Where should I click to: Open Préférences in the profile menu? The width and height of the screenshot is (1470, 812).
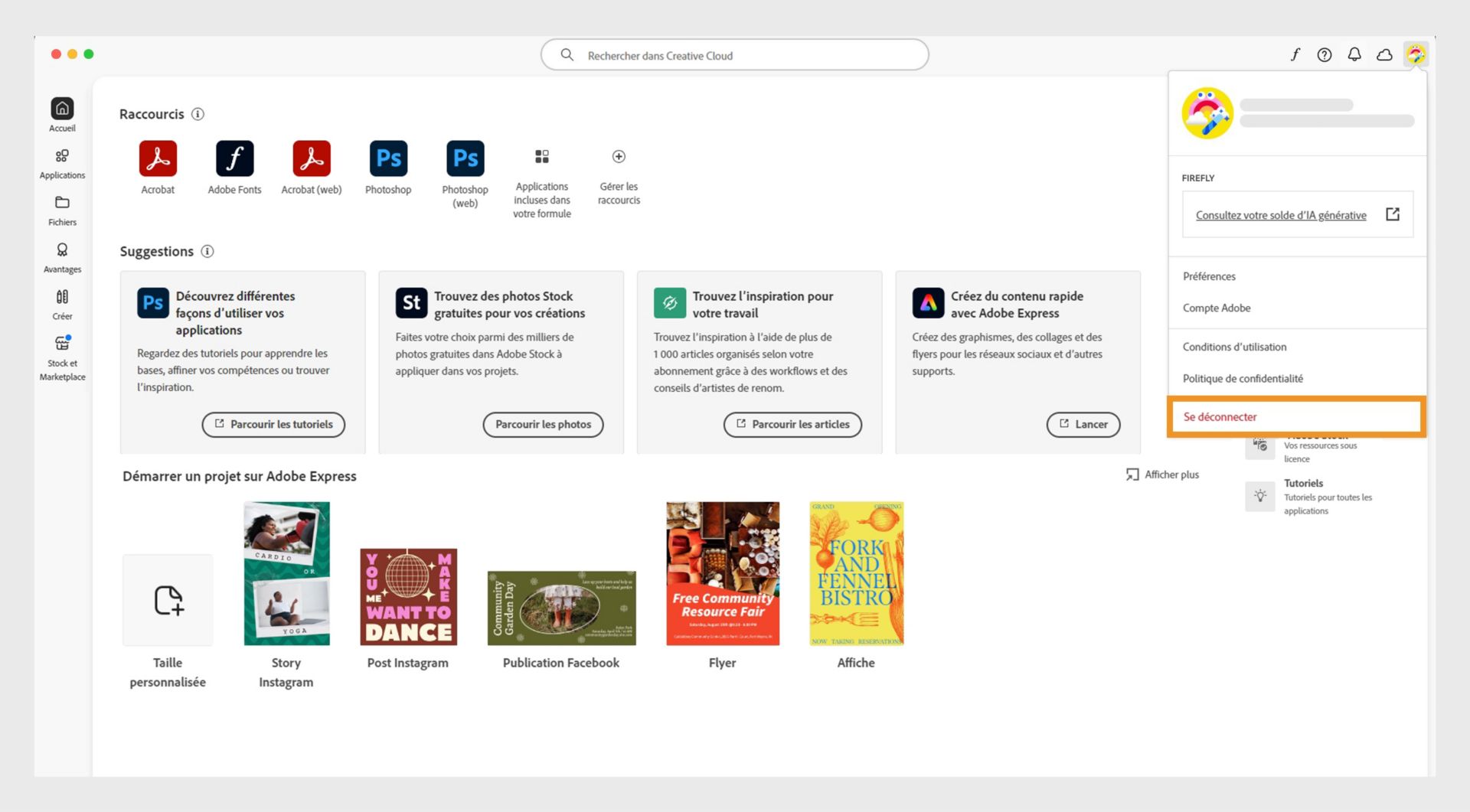click(x=1209, y=276)
